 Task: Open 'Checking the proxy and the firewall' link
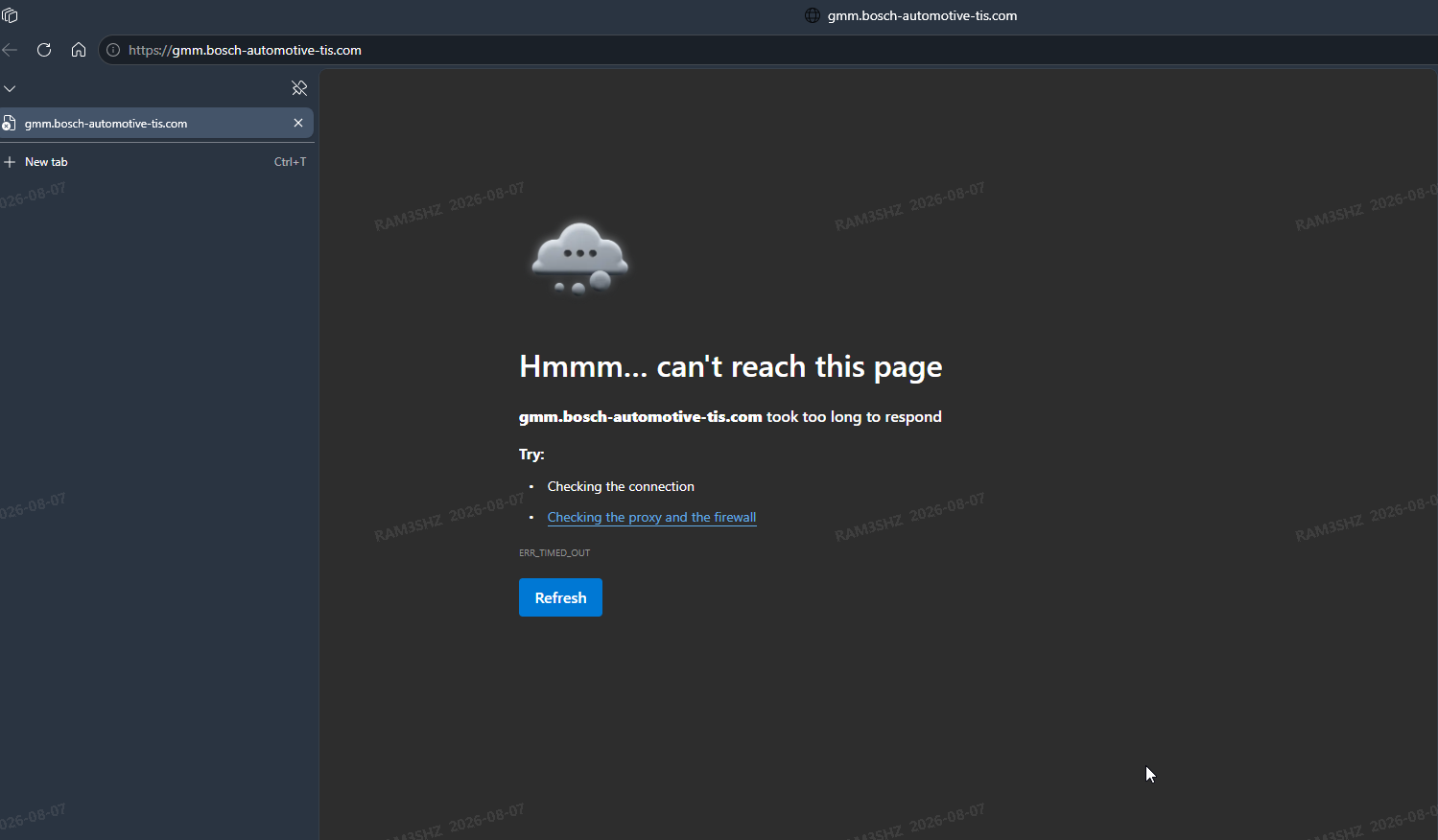click(651, 517)
